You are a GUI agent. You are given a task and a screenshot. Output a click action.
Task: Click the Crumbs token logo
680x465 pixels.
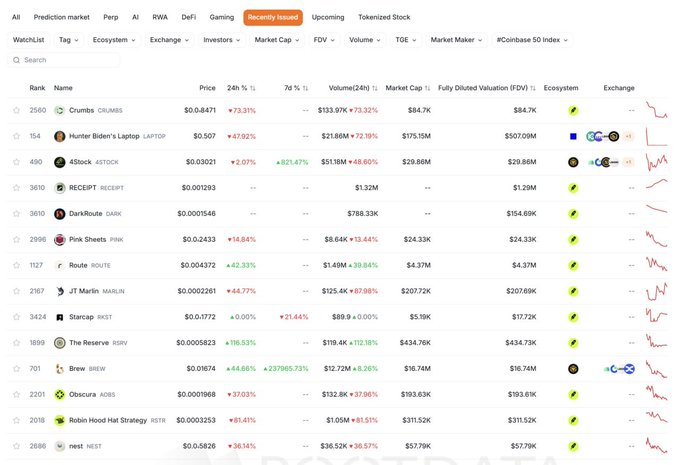[x=59, y=111]
